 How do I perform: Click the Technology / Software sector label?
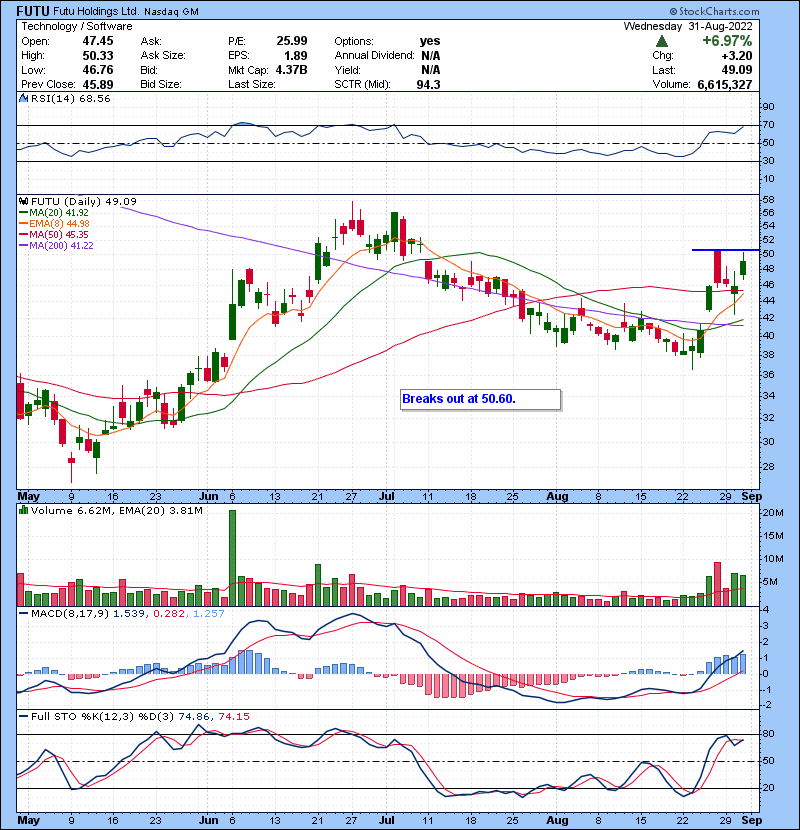(x=77, y=26)
